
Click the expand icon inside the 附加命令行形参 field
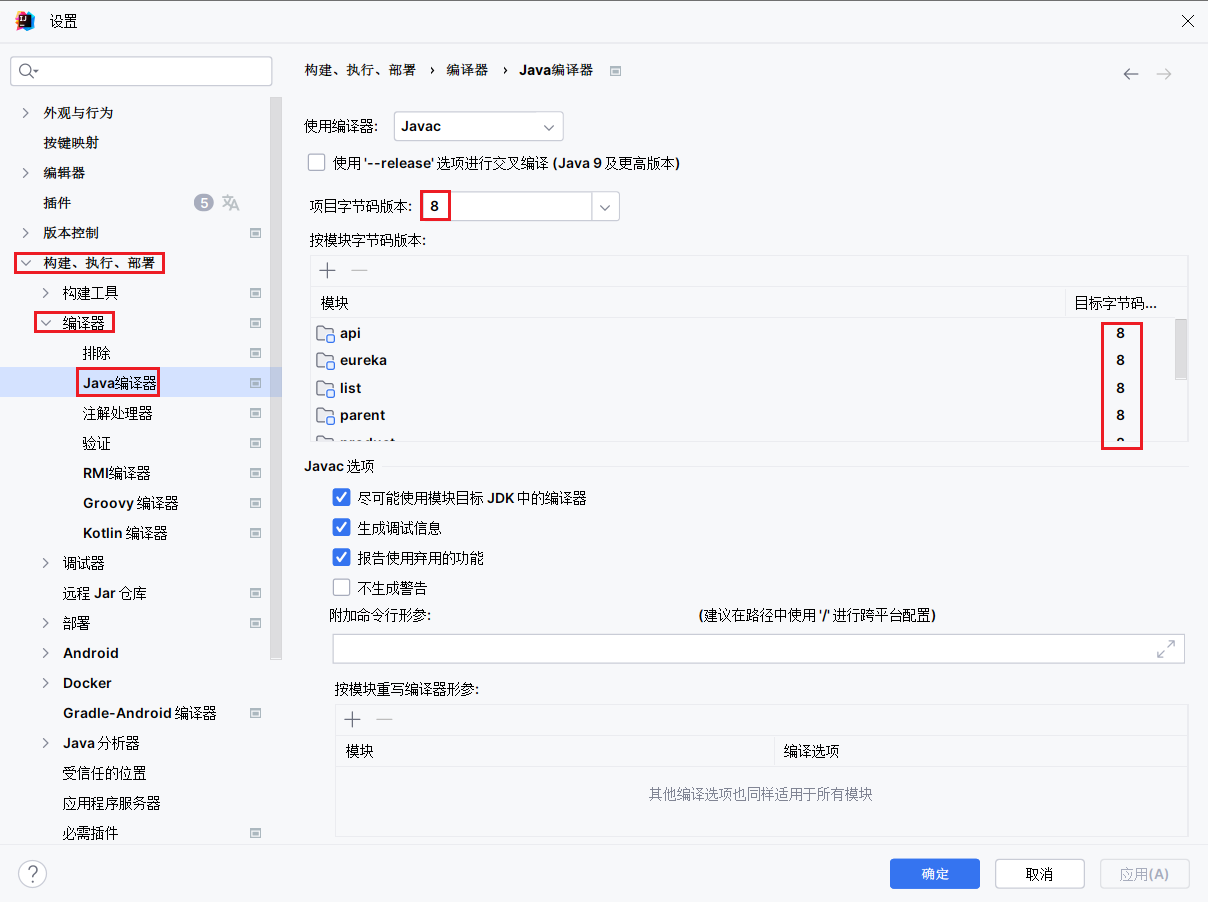click(x=1166, y=648)
